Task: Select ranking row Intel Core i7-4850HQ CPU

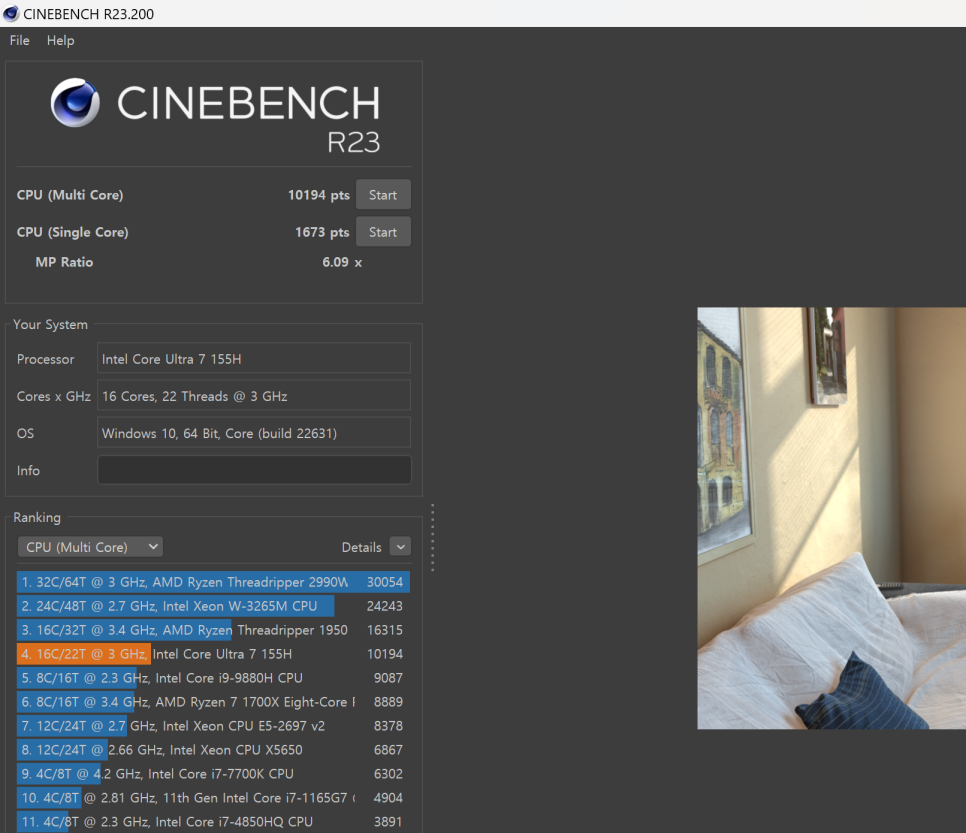Action: (213, 822)
